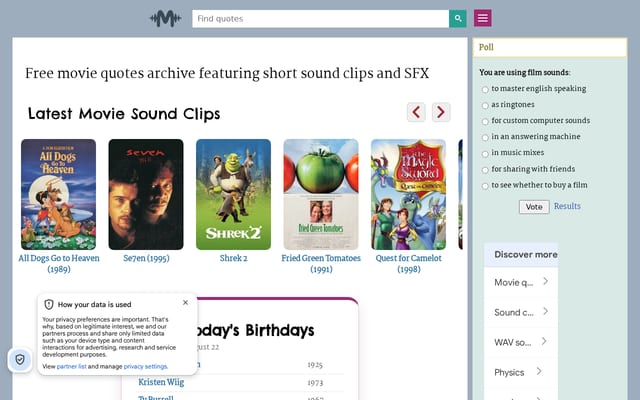The image size is (640, 400).
Task: Open the 'privacy settings' link
Action: pos(145,367)
